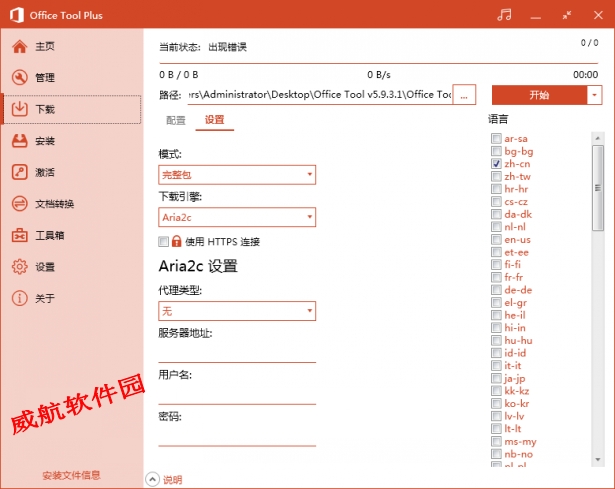This screenshot has height=489, width=615.
Task: Click the 用户名 input field
Action: (237, 394)
